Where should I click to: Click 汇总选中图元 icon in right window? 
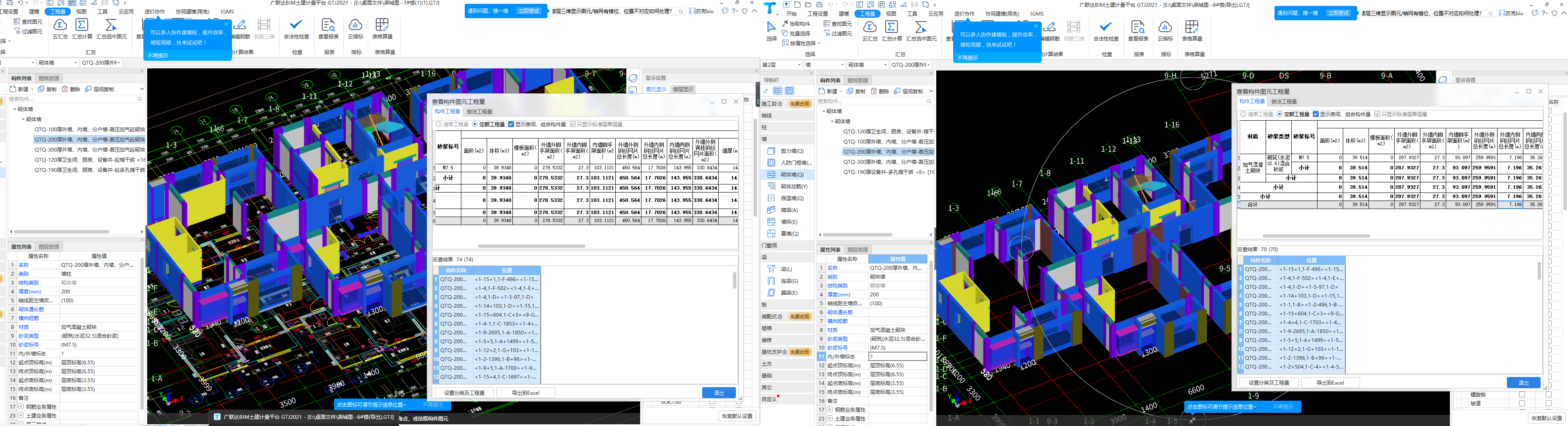[921, 31]
